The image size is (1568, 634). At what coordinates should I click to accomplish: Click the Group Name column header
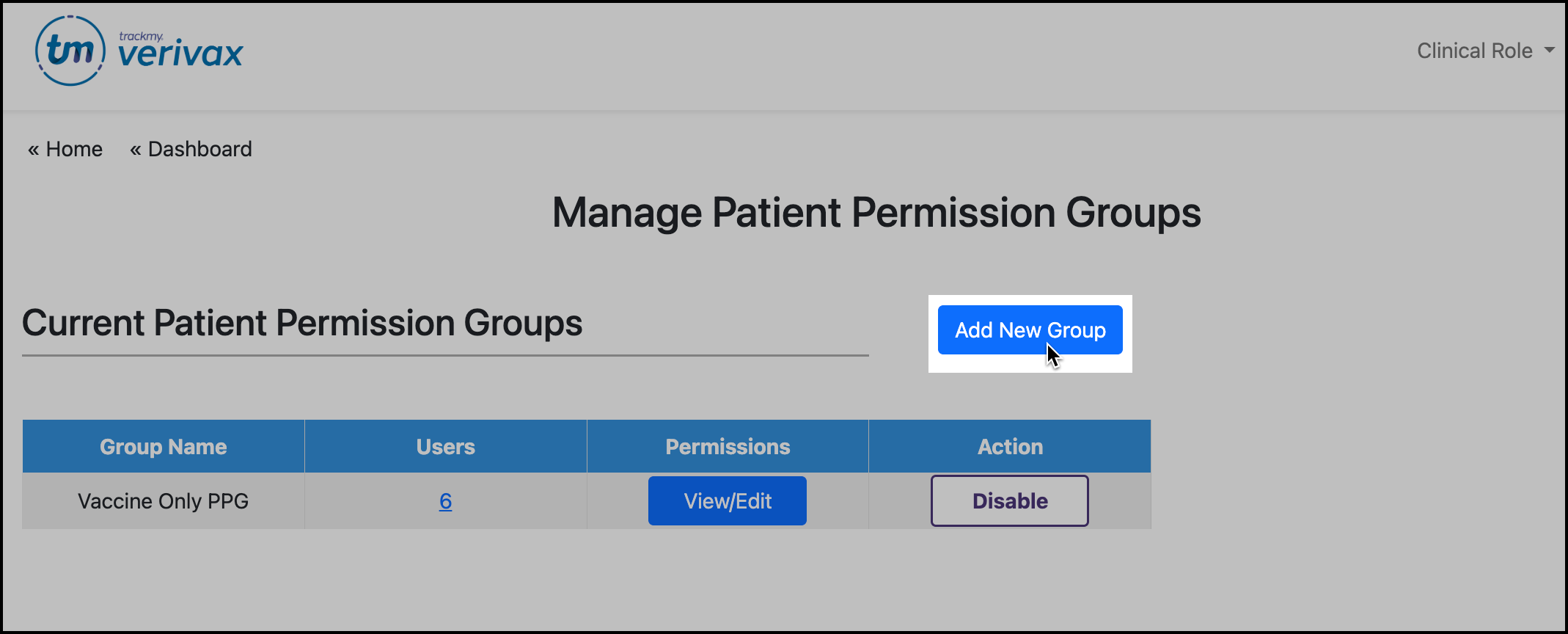[163, 447]
